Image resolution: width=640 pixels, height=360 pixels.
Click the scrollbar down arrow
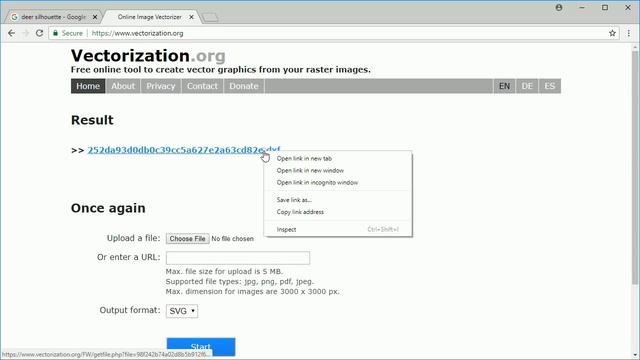coord(635,356)
